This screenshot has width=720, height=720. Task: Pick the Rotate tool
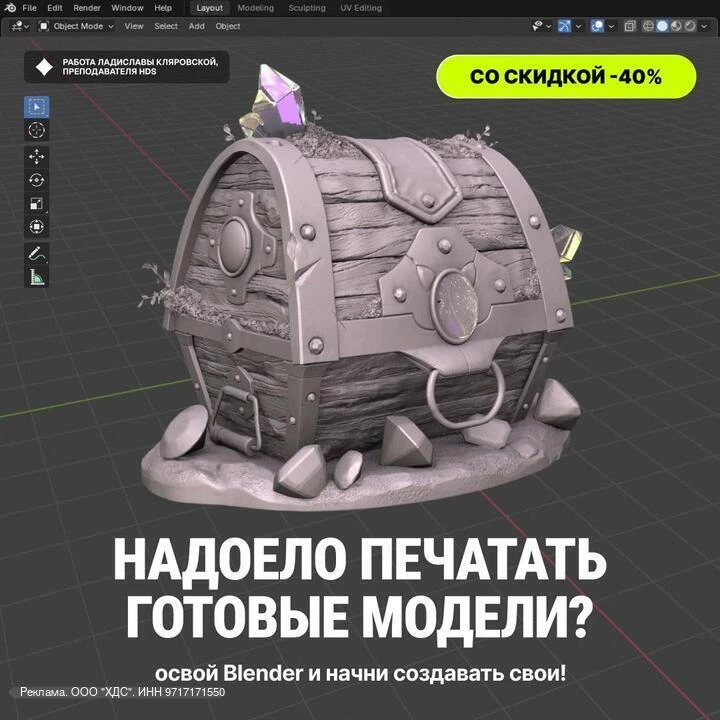[36, 180]
